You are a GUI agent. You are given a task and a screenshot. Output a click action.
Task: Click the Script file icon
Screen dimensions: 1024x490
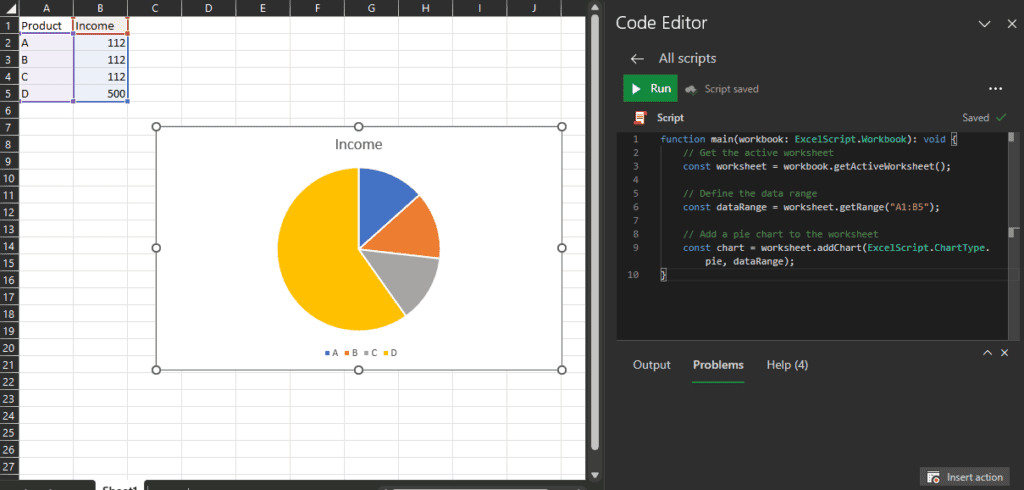(640, 117)
